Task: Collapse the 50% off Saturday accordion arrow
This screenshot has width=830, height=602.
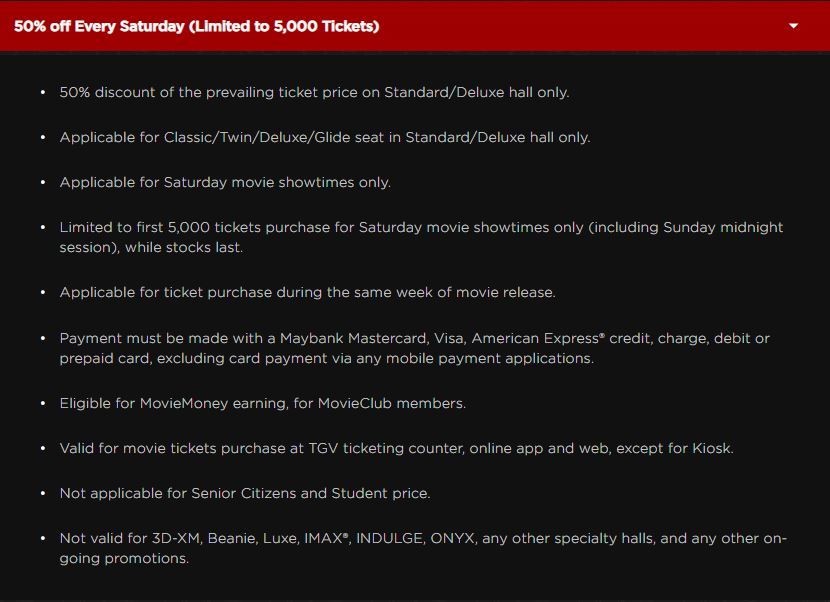Action: (794, 26)
